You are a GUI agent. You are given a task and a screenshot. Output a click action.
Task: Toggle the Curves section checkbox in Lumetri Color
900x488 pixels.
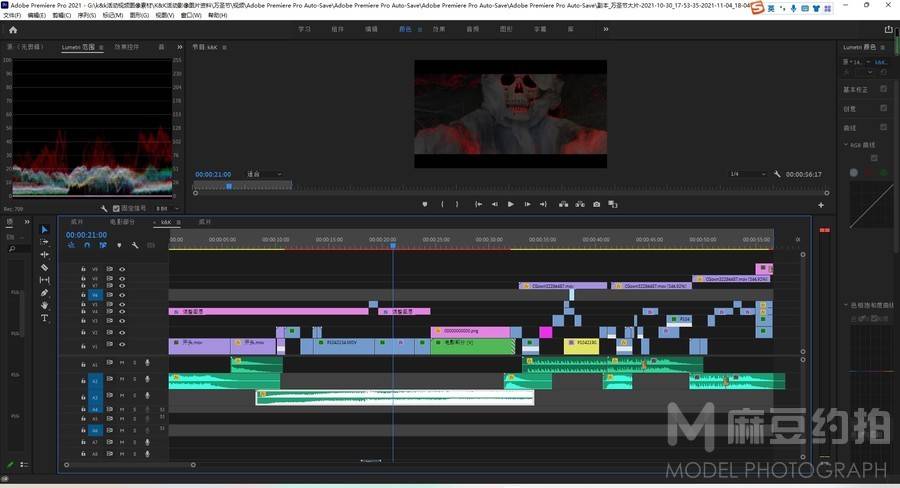tap(883, 127)
